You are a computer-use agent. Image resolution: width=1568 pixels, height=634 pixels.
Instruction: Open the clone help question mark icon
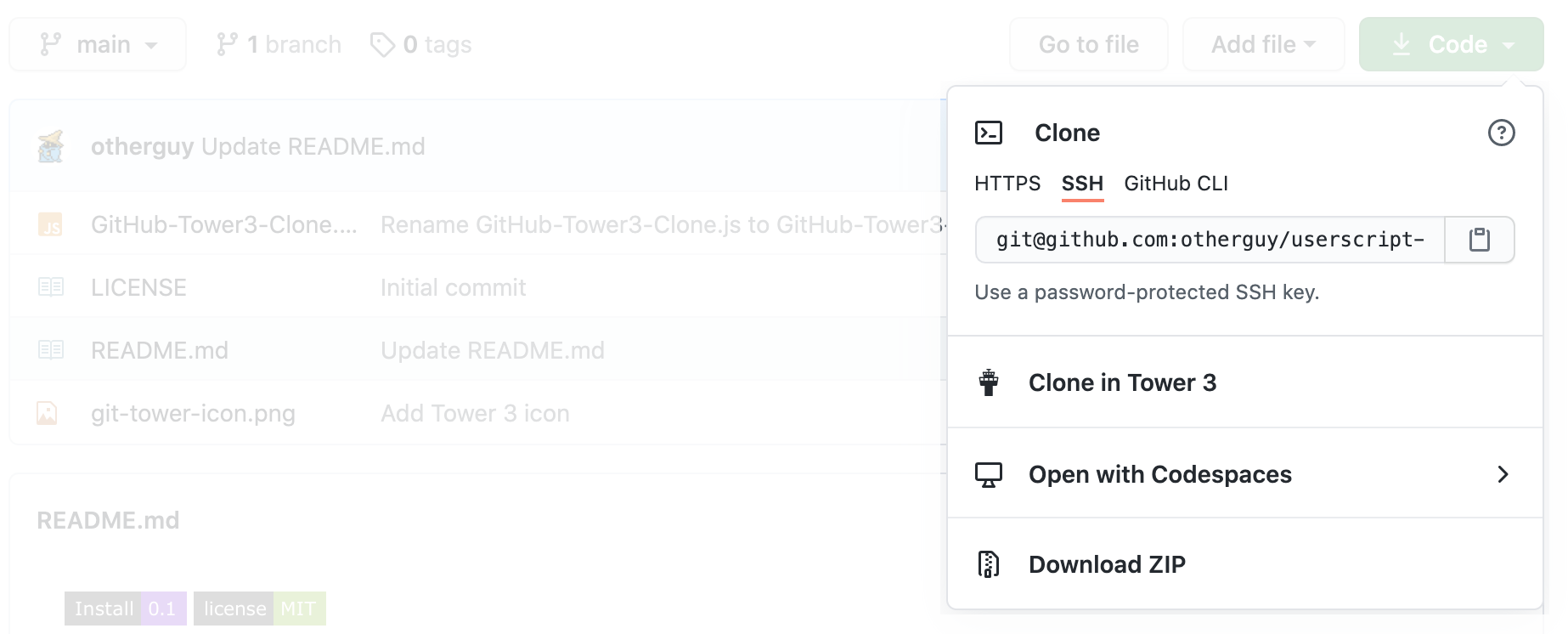(x=1501, y=133)
